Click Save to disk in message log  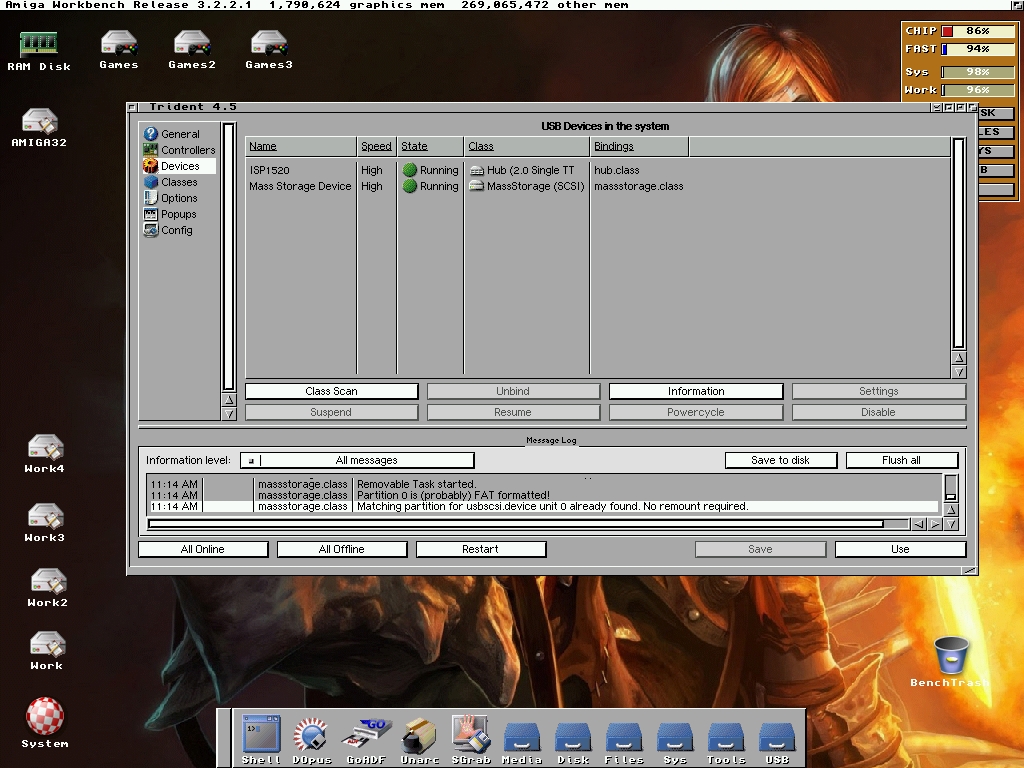780,460
